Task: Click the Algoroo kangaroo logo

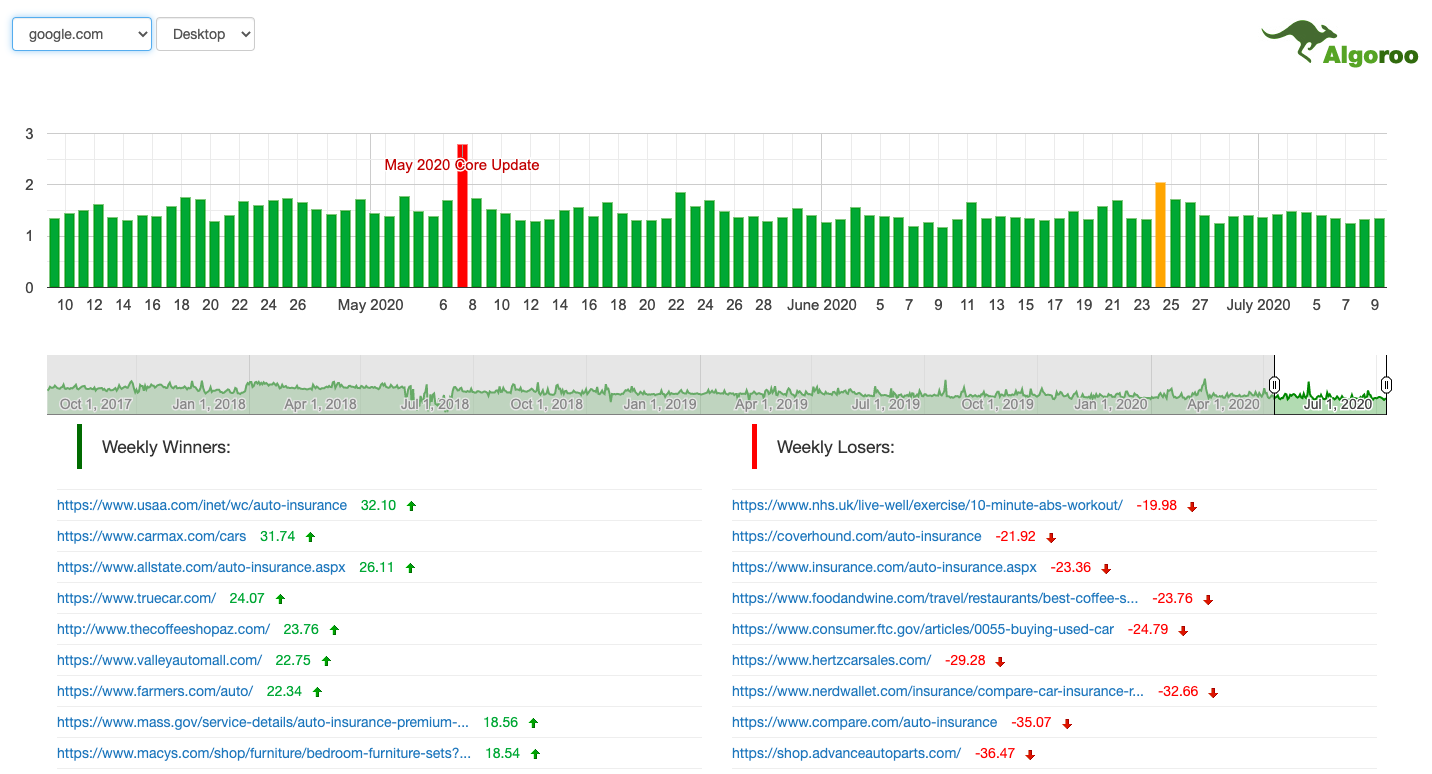Action: (1339, 43)
